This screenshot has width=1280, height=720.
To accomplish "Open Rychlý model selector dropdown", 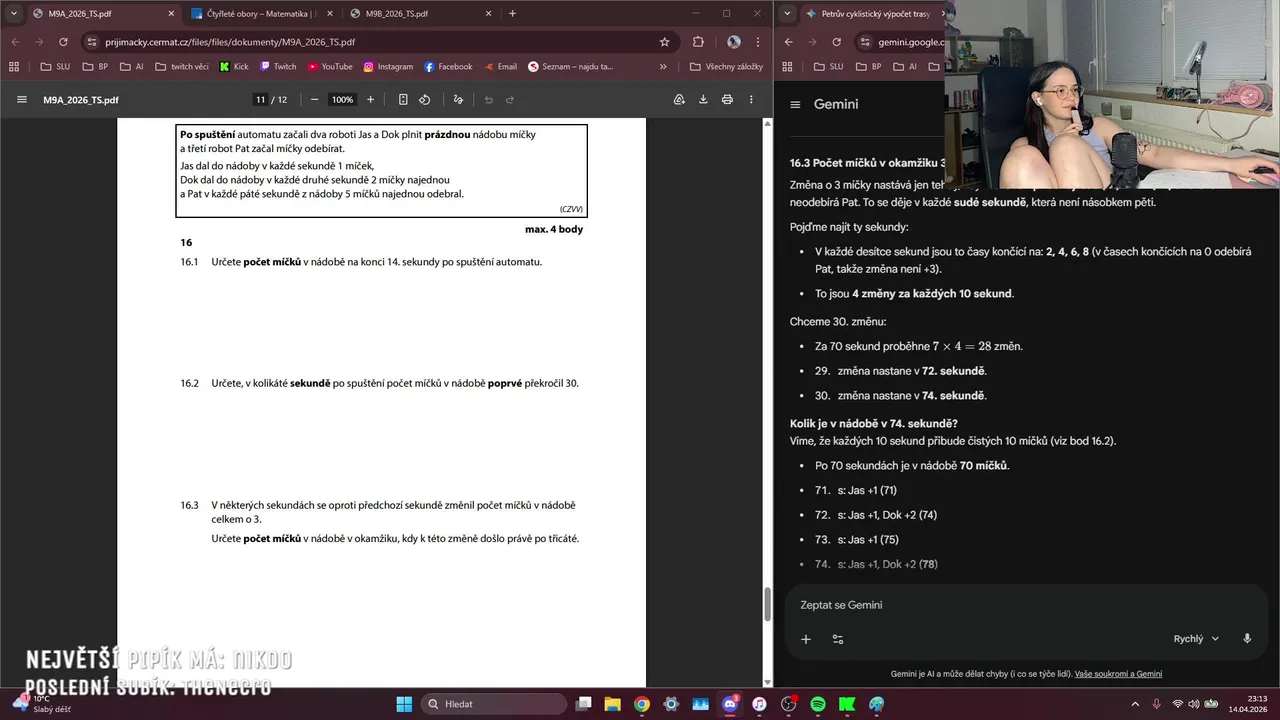I will click(1197, 639).
